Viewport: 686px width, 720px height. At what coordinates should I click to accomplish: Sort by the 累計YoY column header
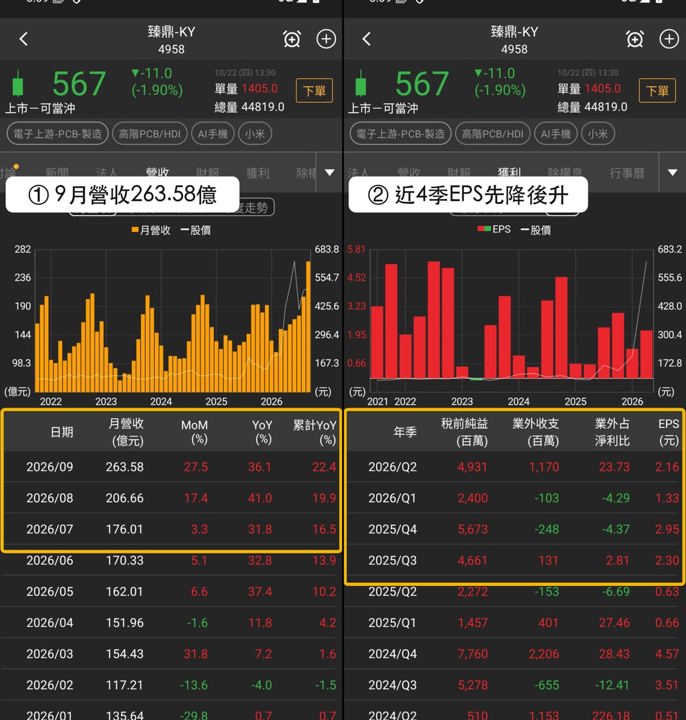(x=315, y=432)
